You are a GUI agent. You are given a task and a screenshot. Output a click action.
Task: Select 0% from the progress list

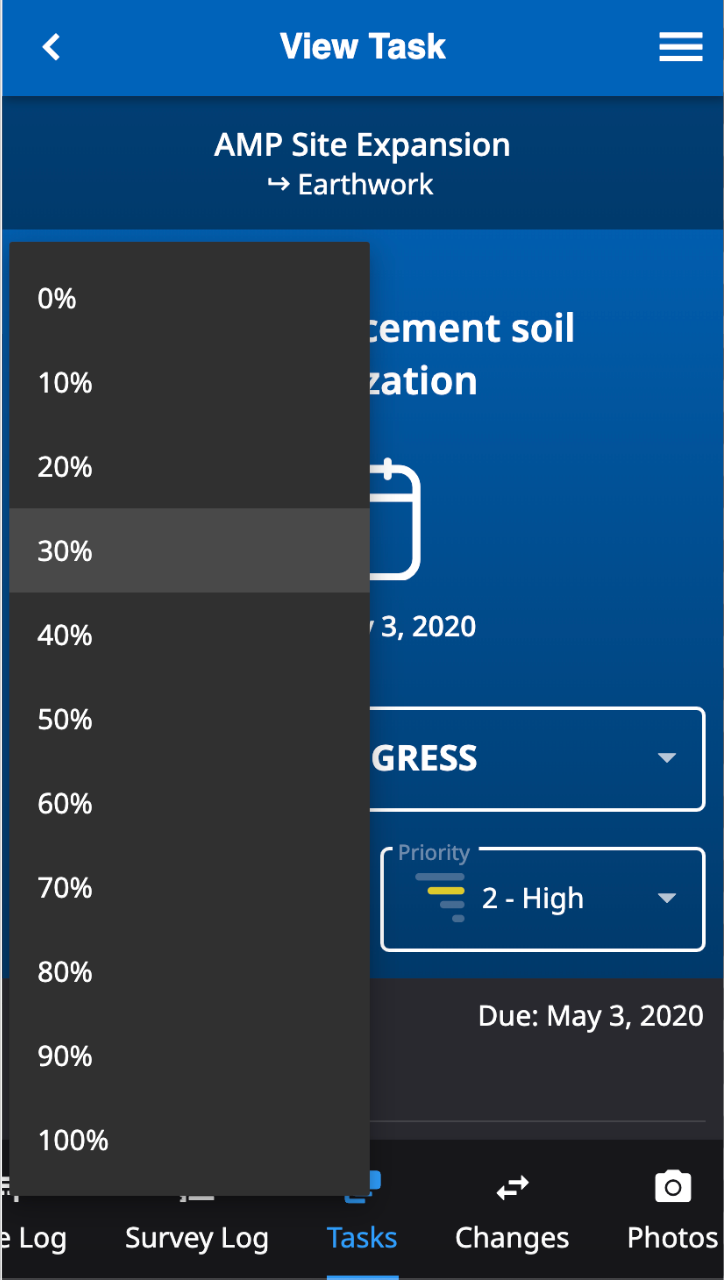(x=189, y=298)
